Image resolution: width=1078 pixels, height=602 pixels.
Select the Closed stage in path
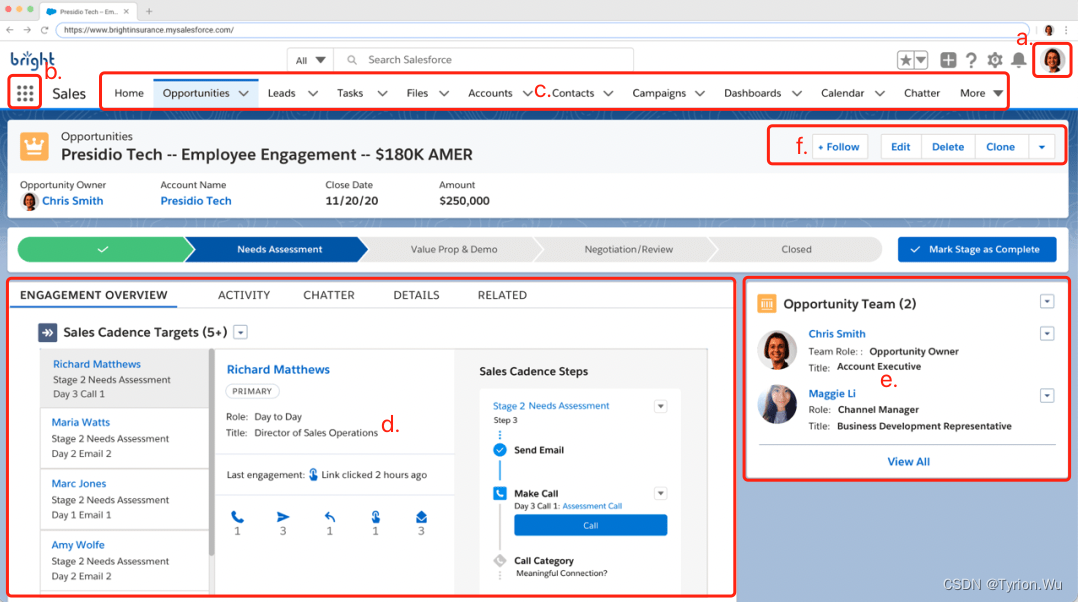(x=796, y=249)
